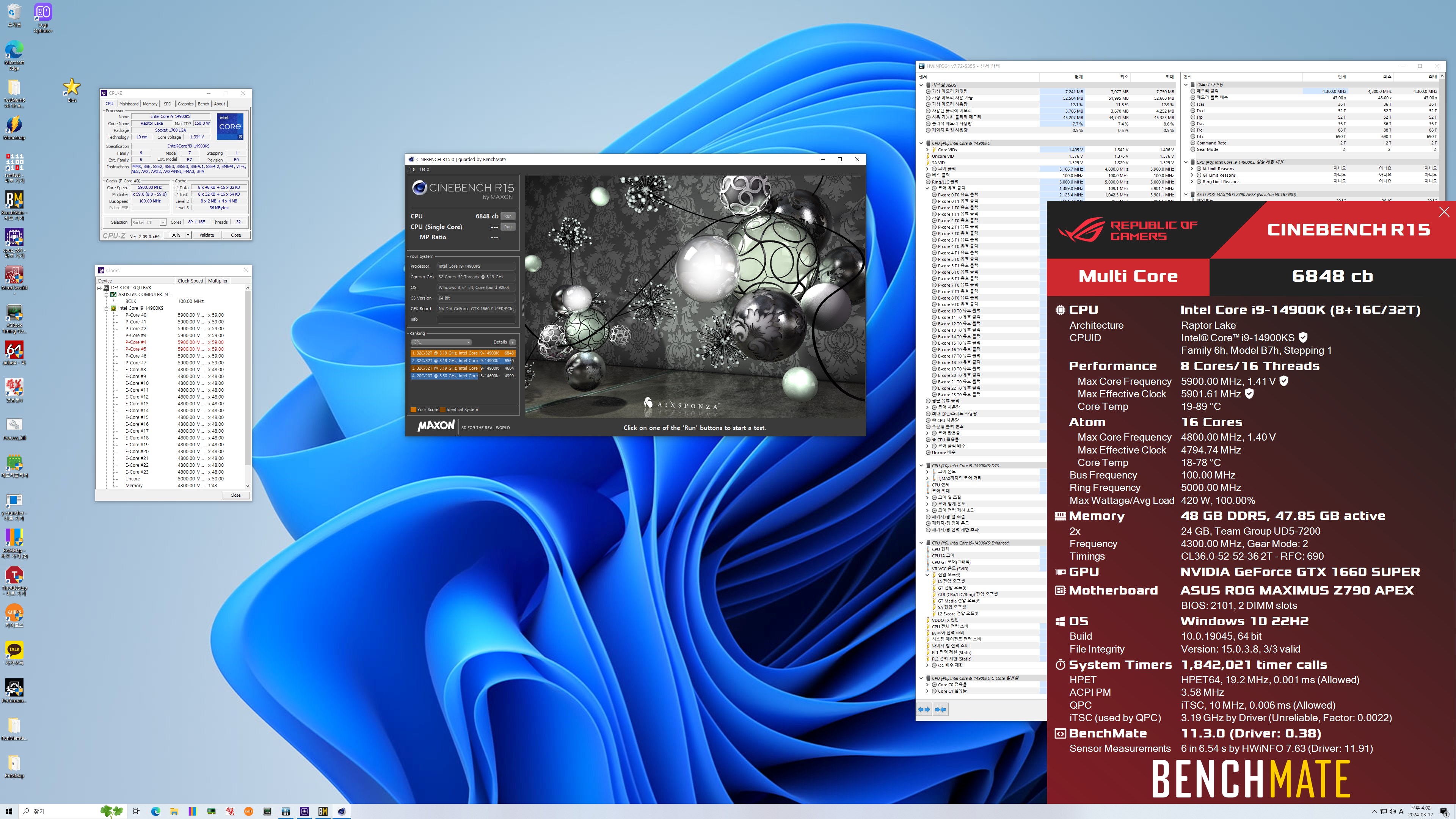Switch to Graphics tab in CPU-Z
The image size is (1456, 819).
[x=185, y=104]
